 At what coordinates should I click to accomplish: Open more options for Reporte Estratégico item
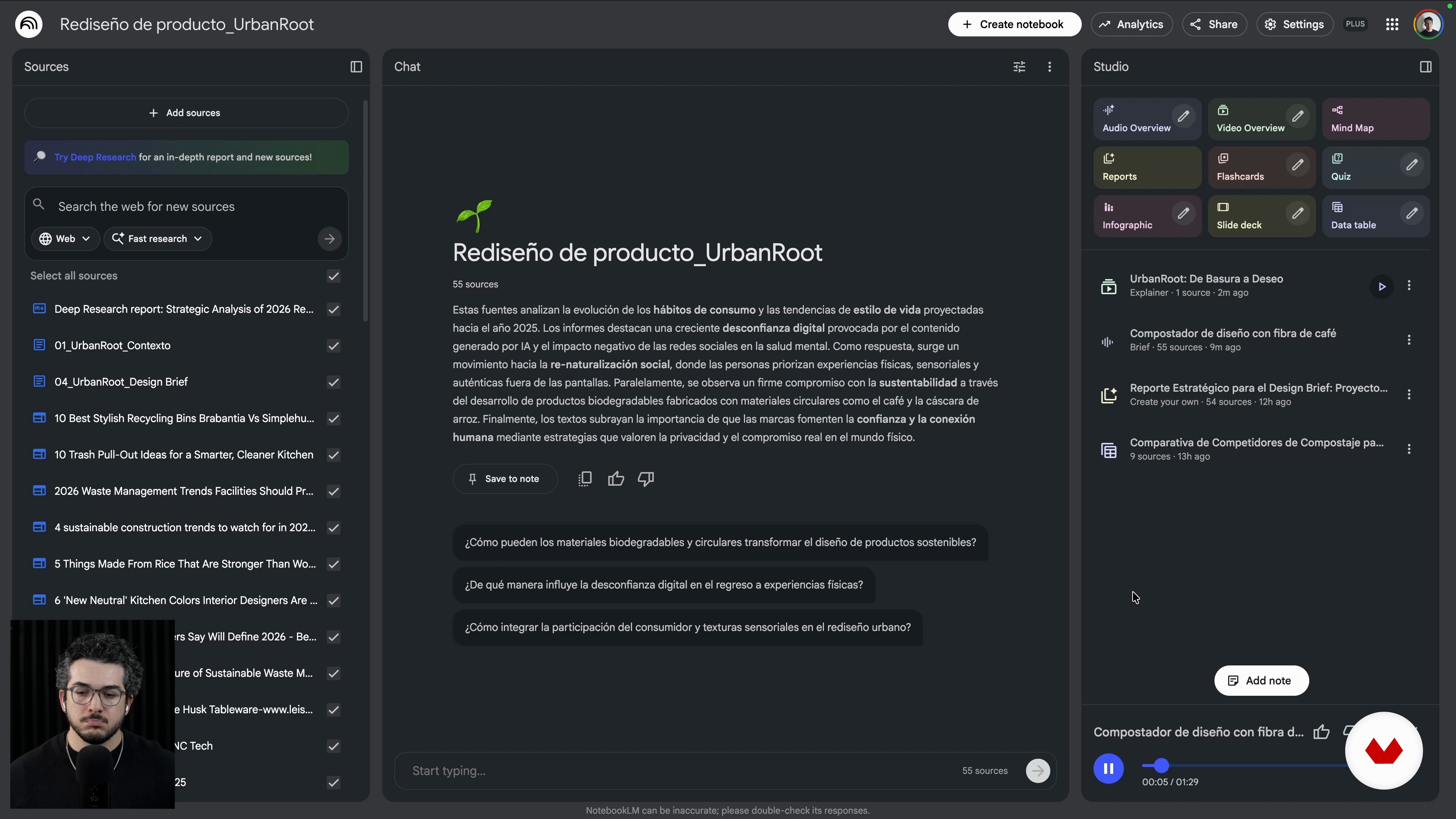click(x=1409, y=394)
